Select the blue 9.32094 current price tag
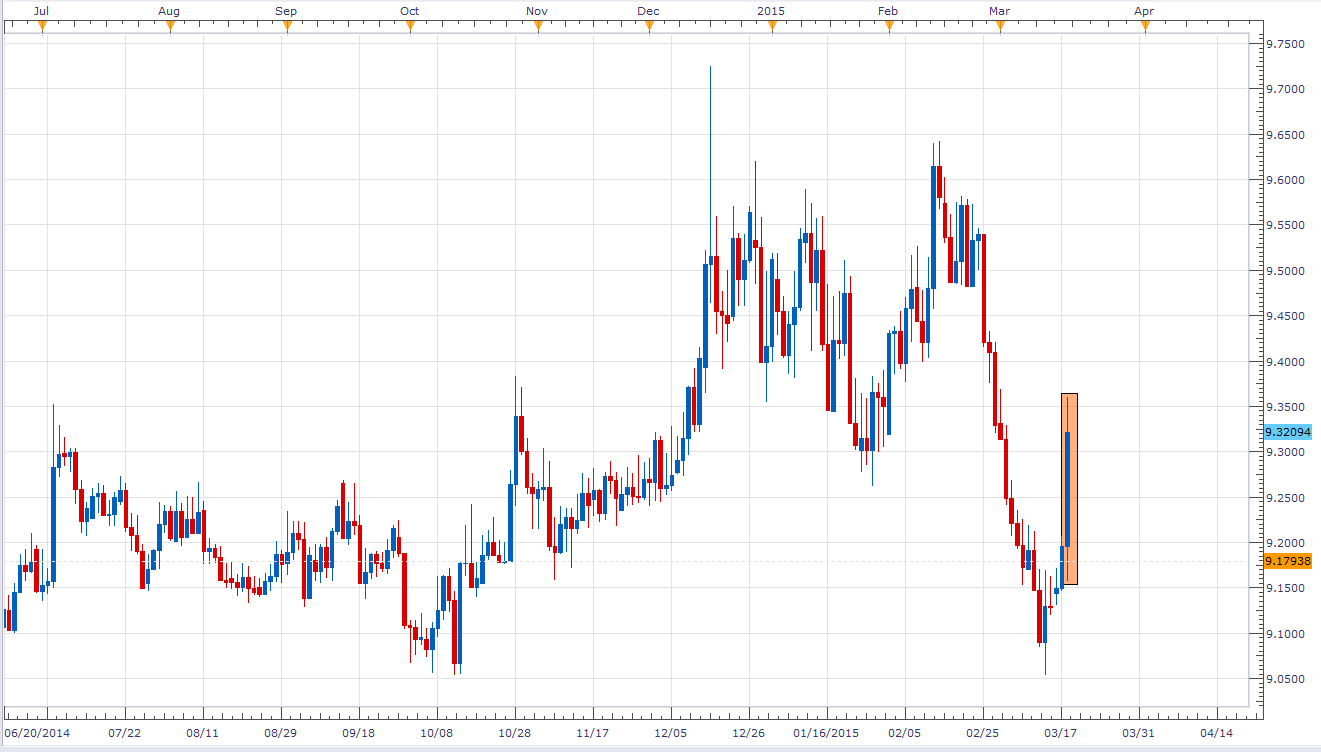 click(x=1287, y=433)
